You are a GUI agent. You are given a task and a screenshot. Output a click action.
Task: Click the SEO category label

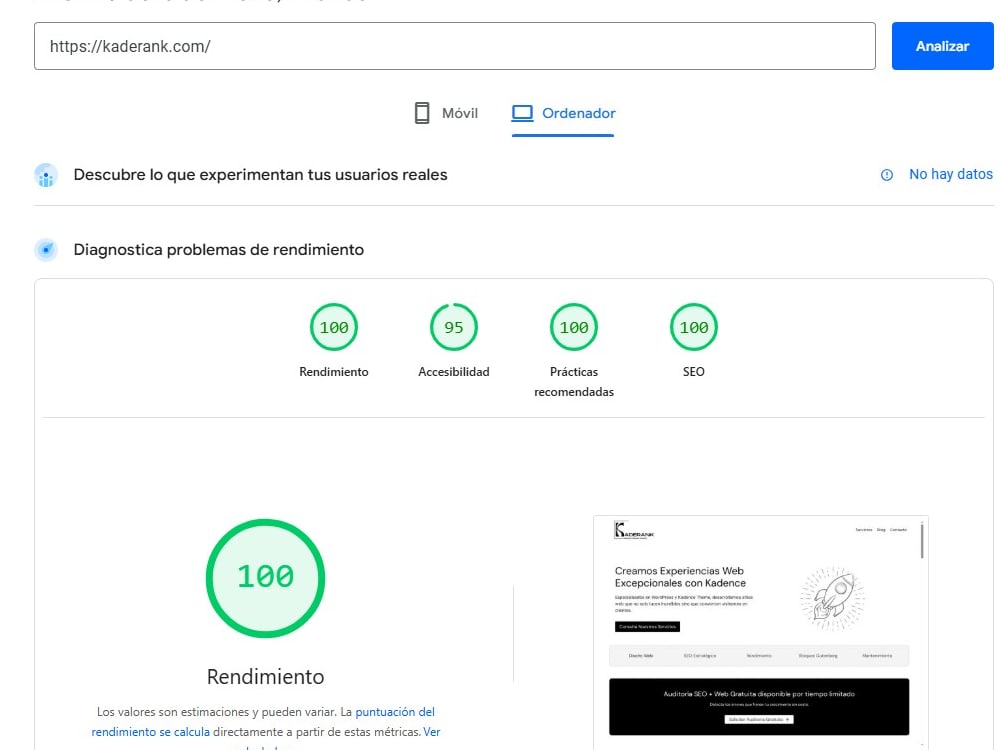(x=693, y=372)
